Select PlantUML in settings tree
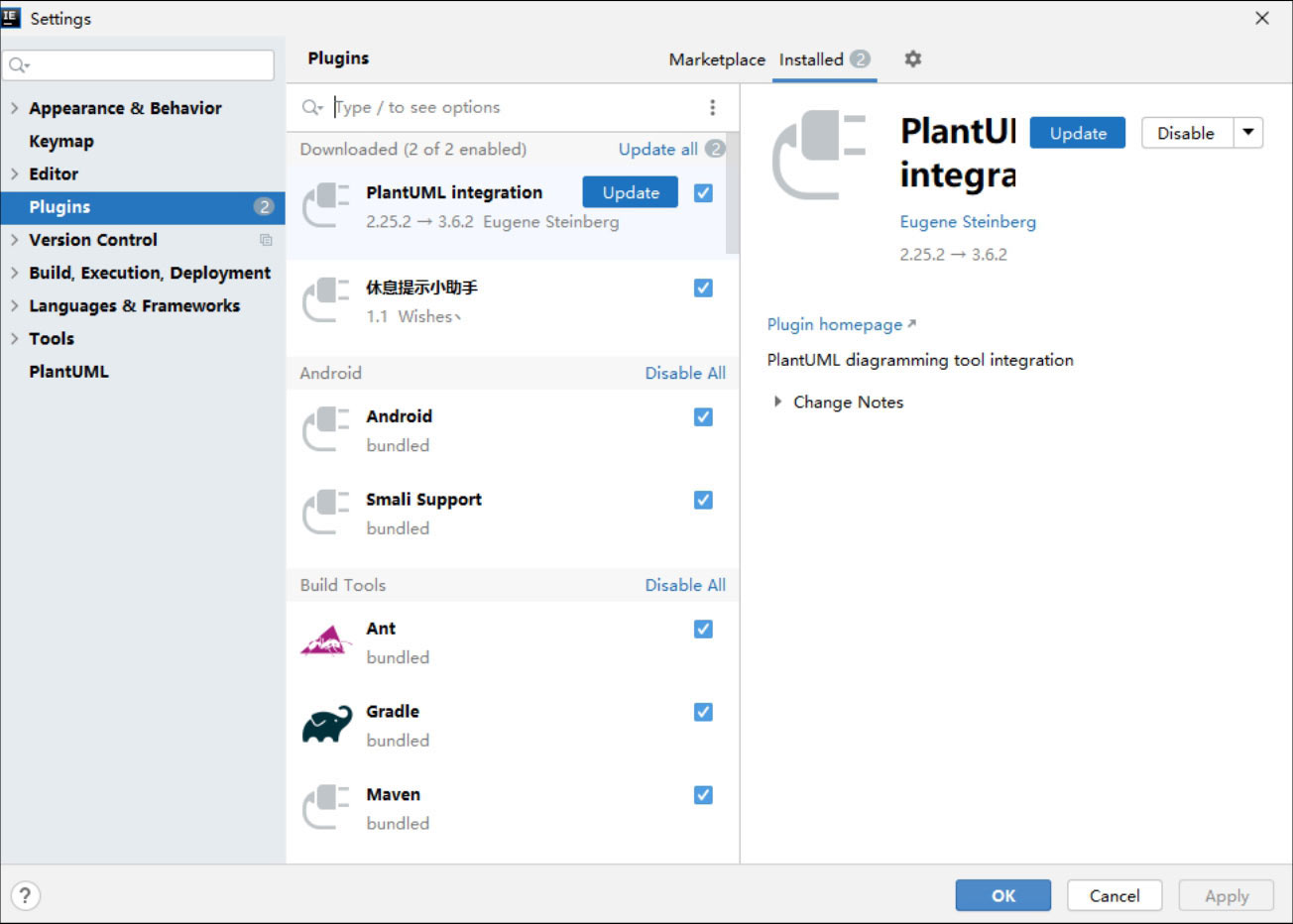Screen dimensions: 1293x924 pyautogui.click(x=68, y=372)
